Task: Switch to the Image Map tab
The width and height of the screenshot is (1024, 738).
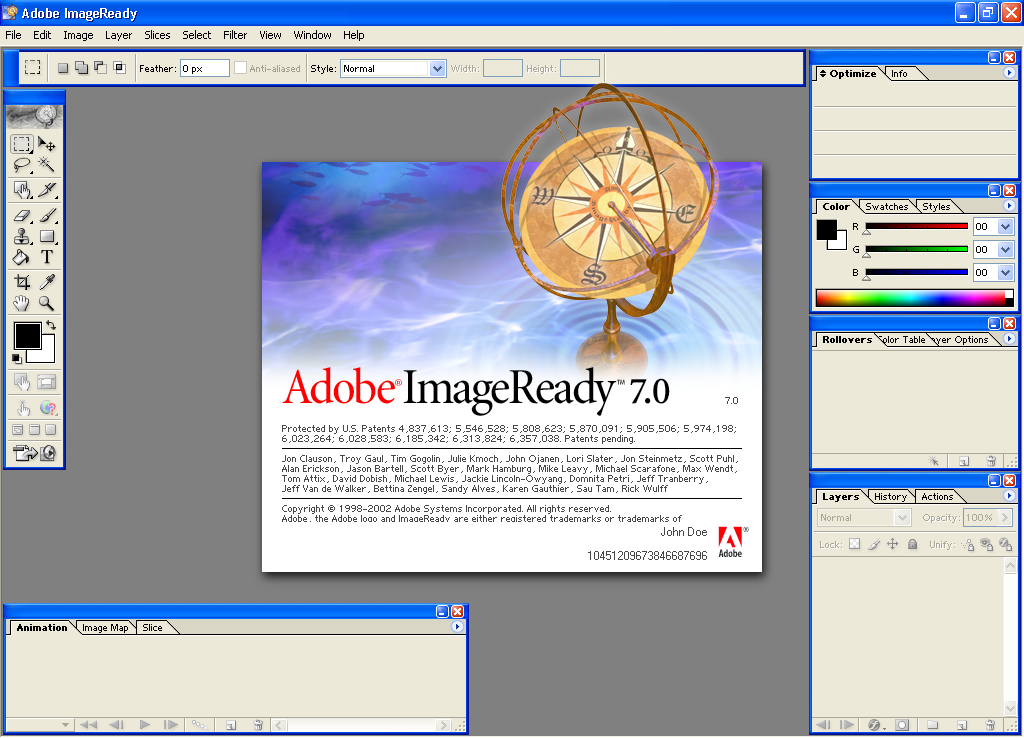Action: click(104, 628)
